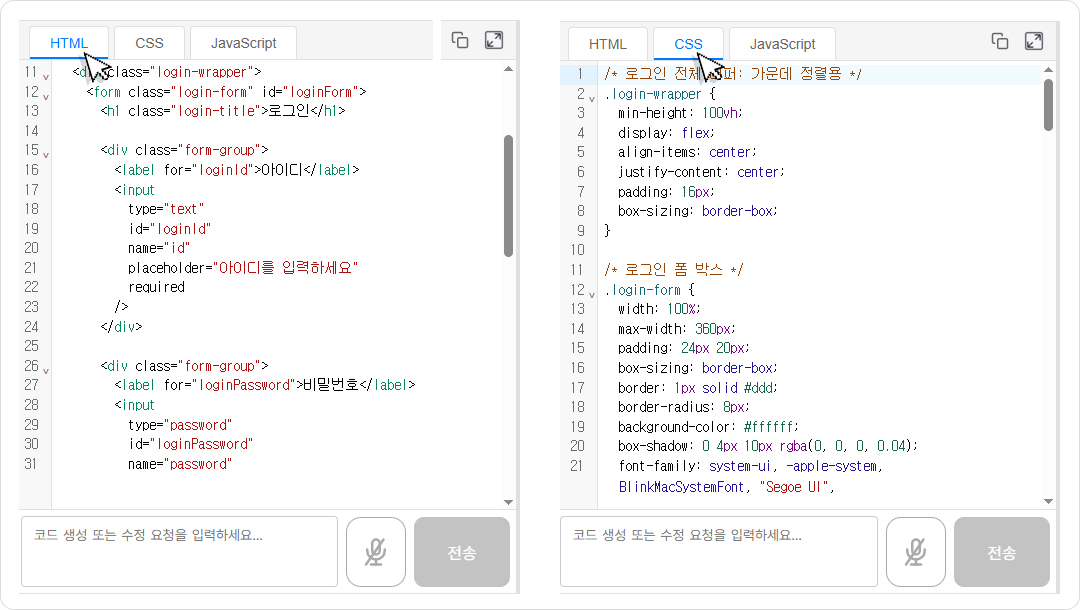Fold the .login-form rule at CSS line 12
Viewport: 1080px width, 610px height.
[593, 295]
